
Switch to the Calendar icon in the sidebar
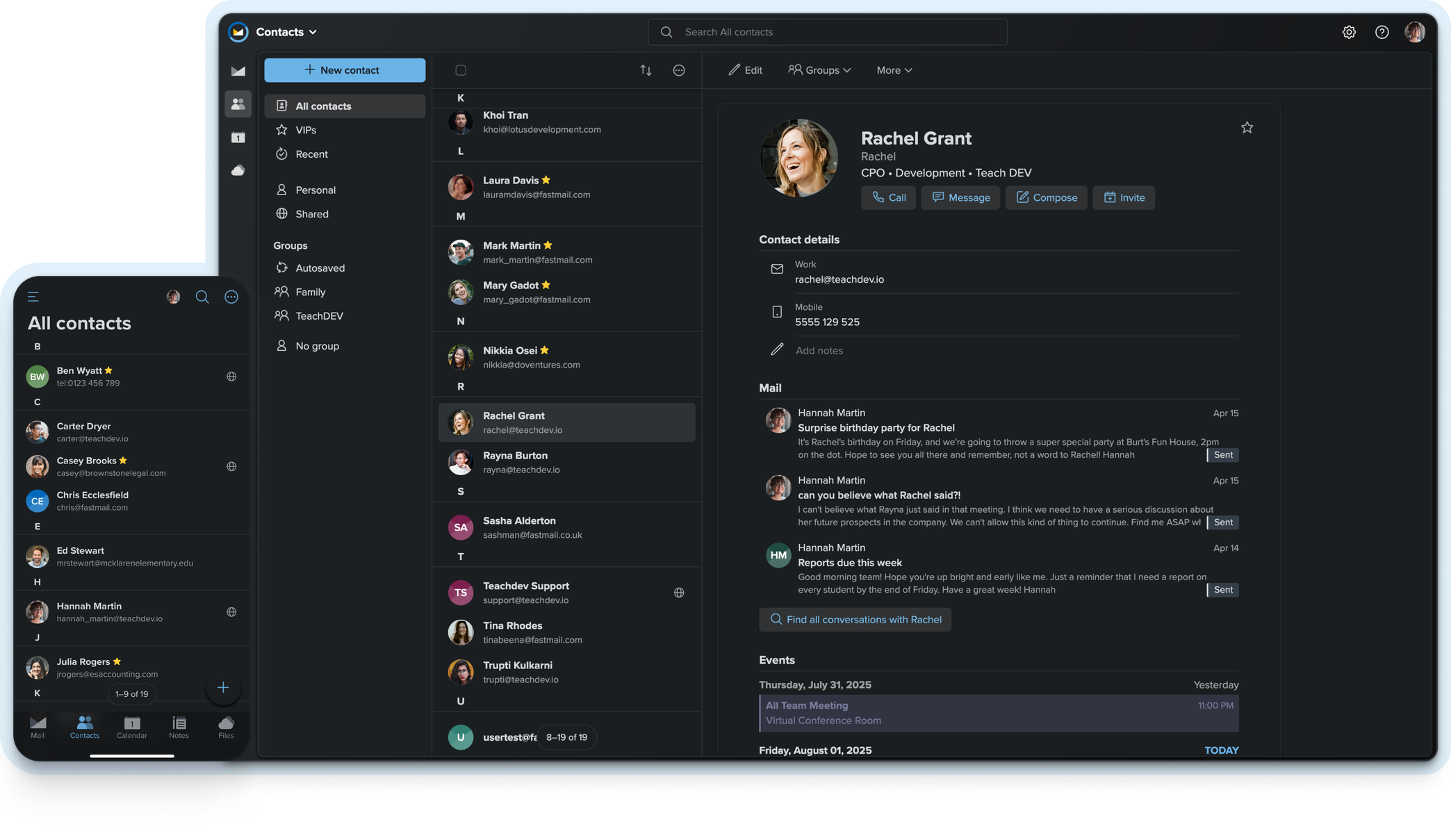(238, 138)
